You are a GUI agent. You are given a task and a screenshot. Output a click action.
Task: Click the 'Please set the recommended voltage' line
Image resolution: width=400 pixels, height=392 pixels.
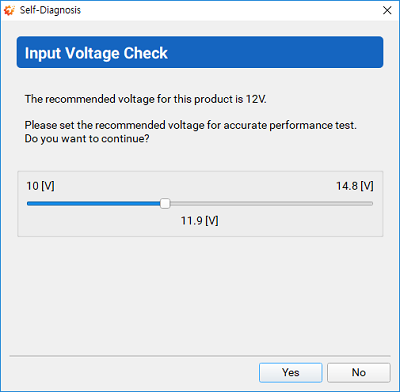(x=191, y=125)
